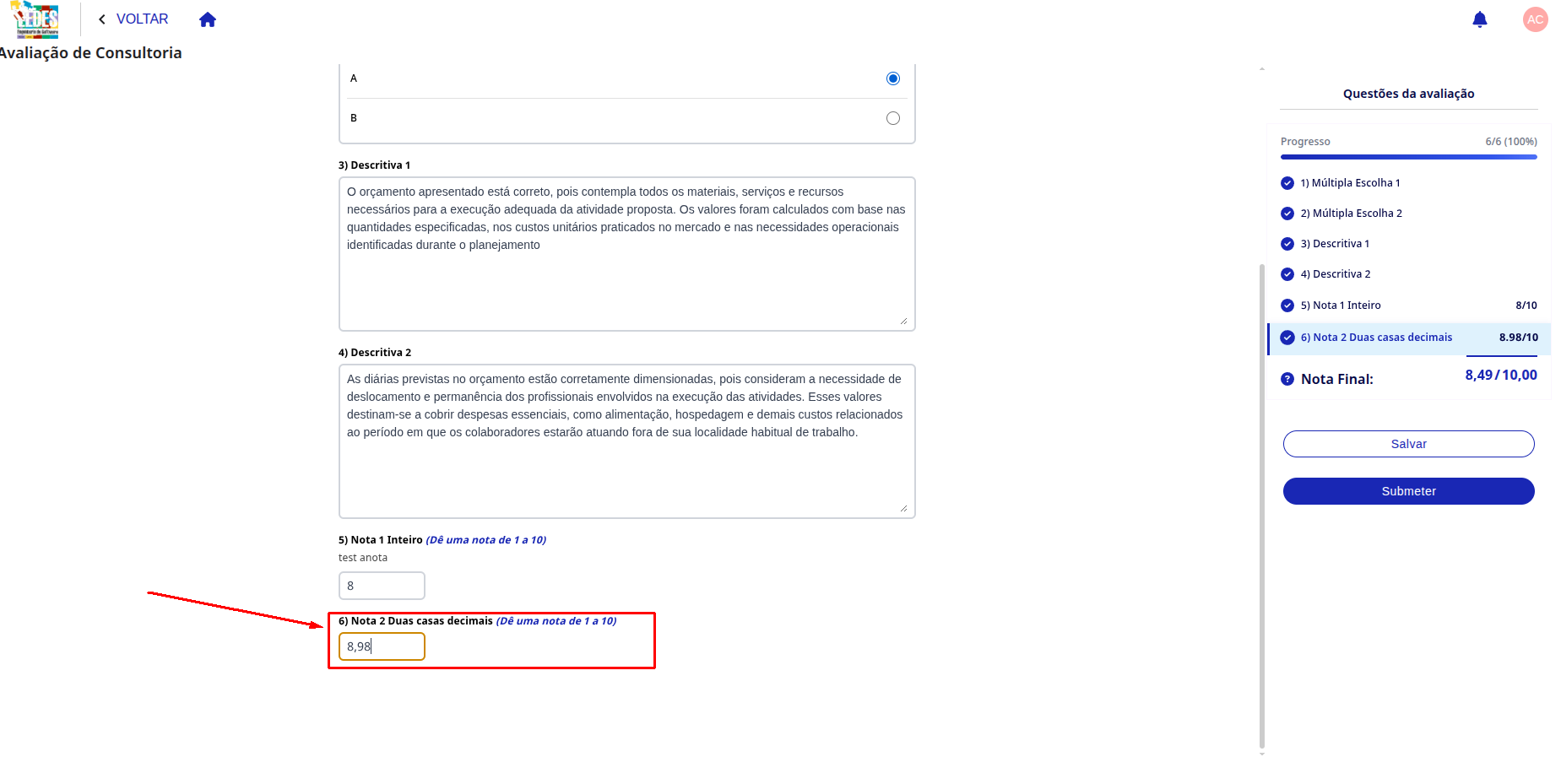
Task: Jump to question 6) Nota 2 Duas casas decimais
Action: pos(1376,338)
